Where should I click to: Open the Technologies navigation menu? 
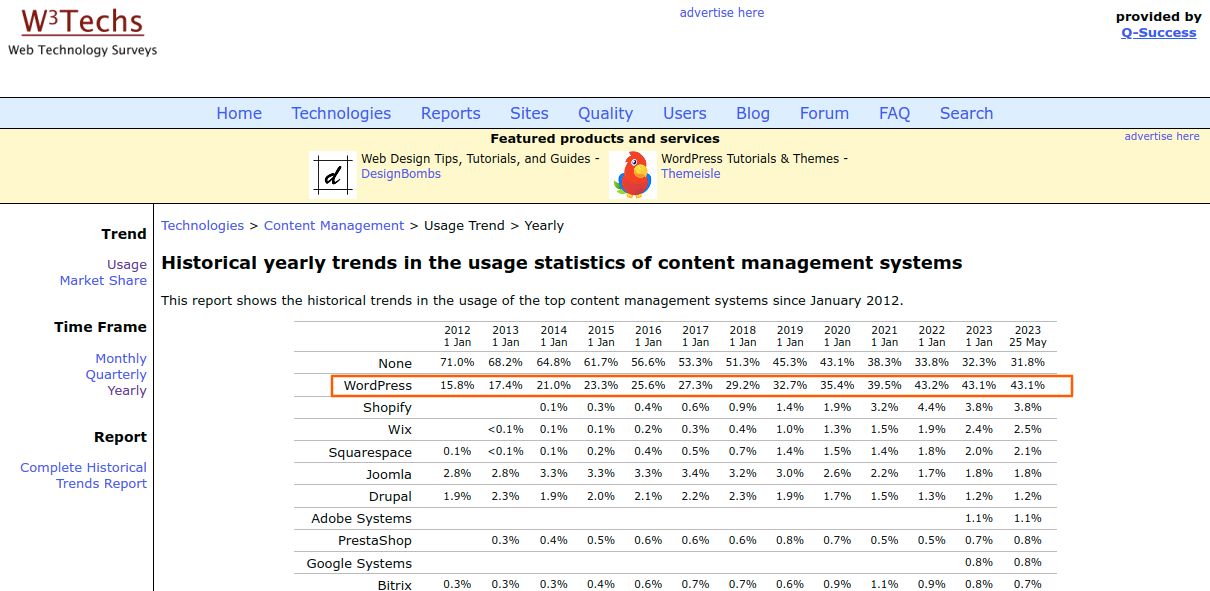coord(341,113)
